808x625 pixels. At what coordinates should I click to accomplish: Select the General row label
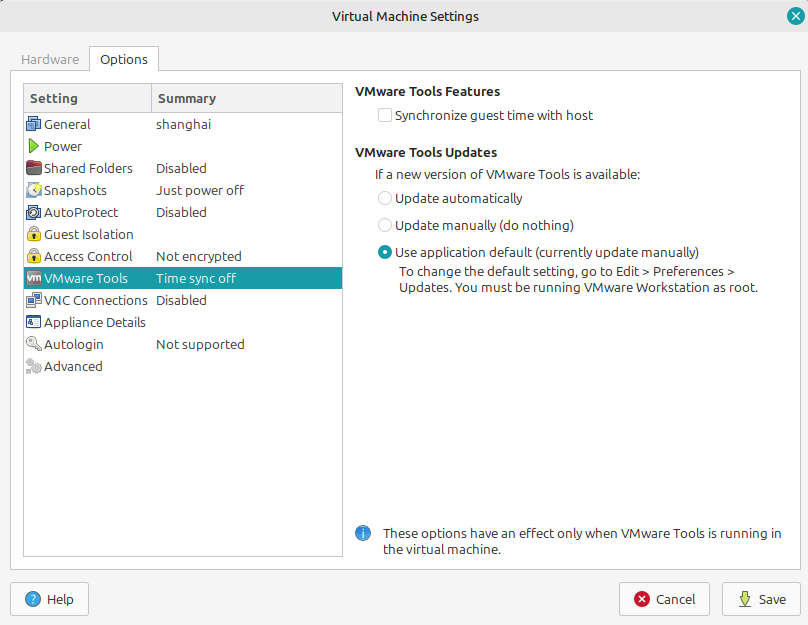[67, 124]
